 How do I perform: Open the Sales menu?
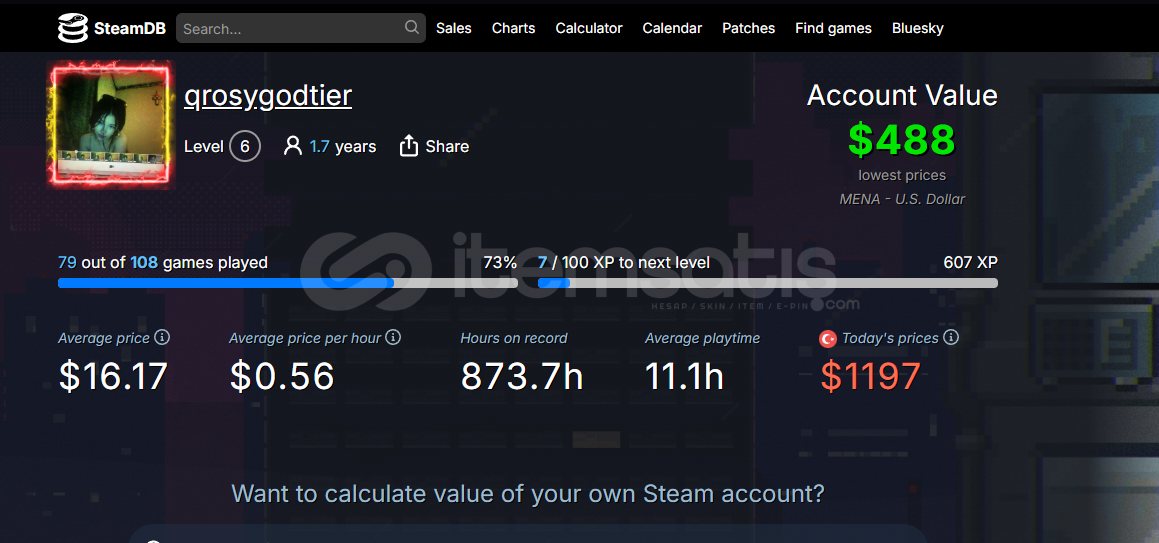pos(454,28)
